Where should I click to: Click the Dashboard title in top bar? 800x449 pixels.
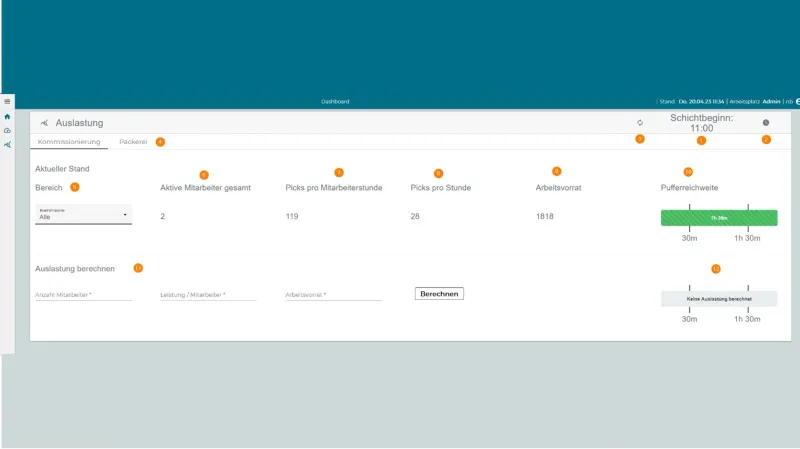[x=335, y=102]
